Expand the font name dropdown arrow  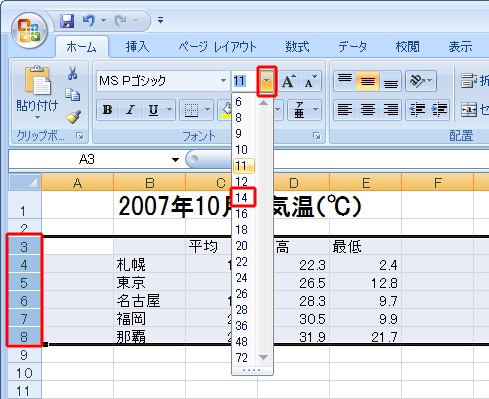223,81
